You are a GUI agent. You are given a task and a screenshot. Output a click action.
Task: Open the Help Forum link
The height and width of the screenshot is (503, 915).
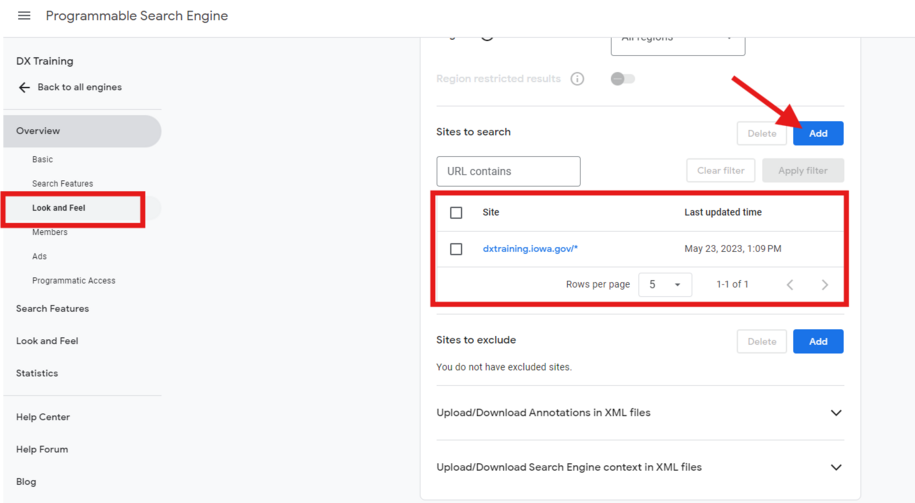tap(42, 449)
